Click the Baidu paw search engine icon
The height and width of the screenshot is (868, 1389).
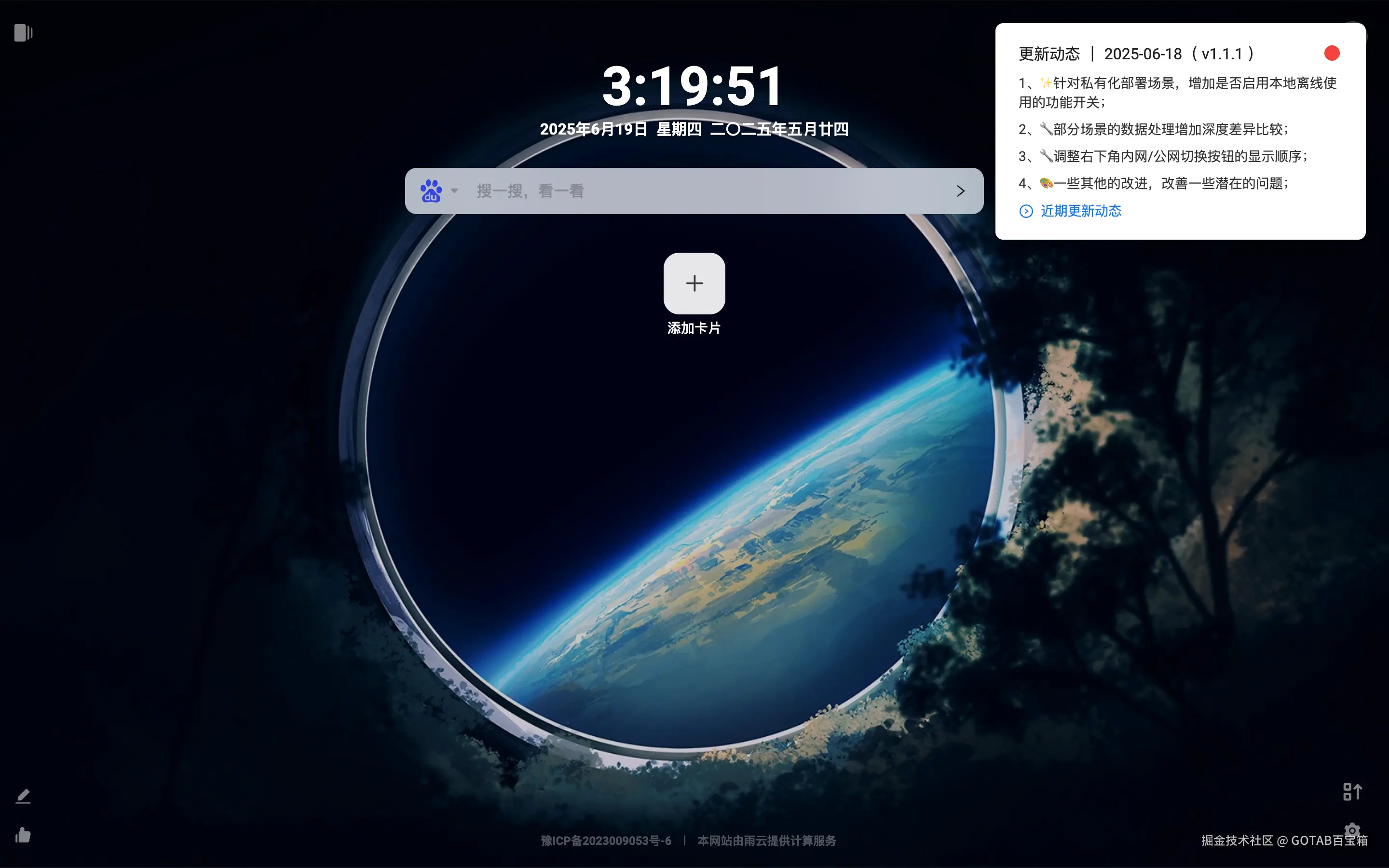(x=431, y=191)
